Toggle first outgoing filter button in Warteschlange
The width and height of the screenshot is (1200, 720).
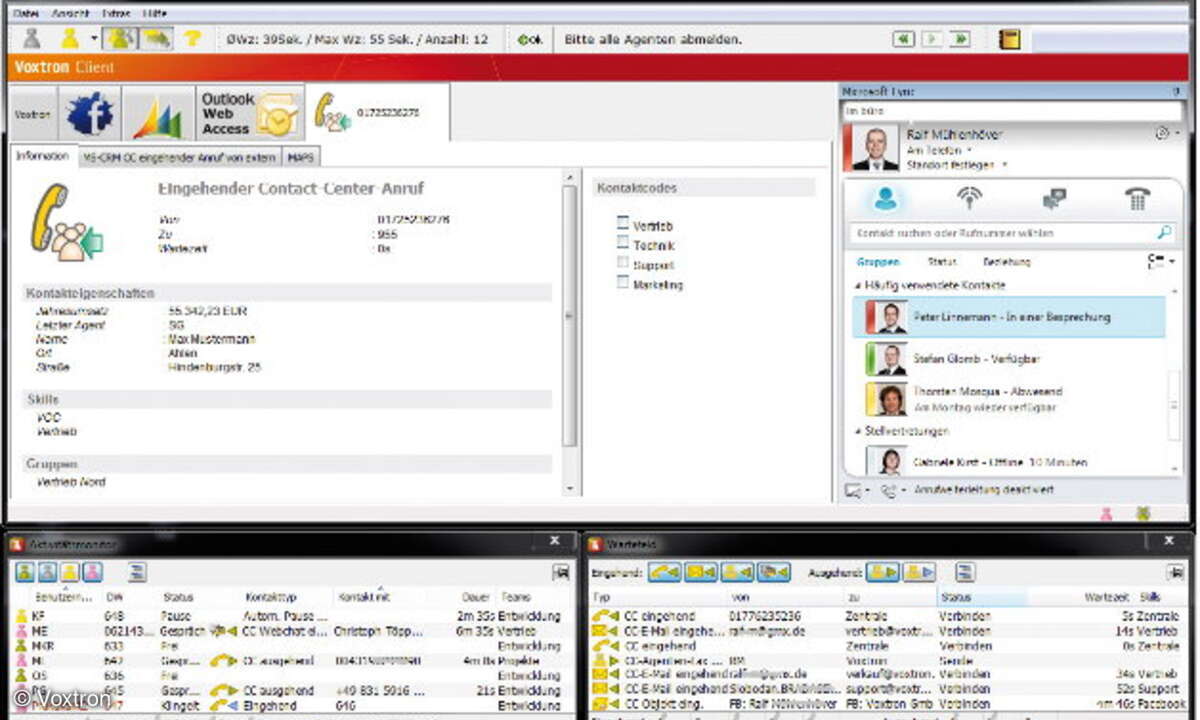point(883,572)
